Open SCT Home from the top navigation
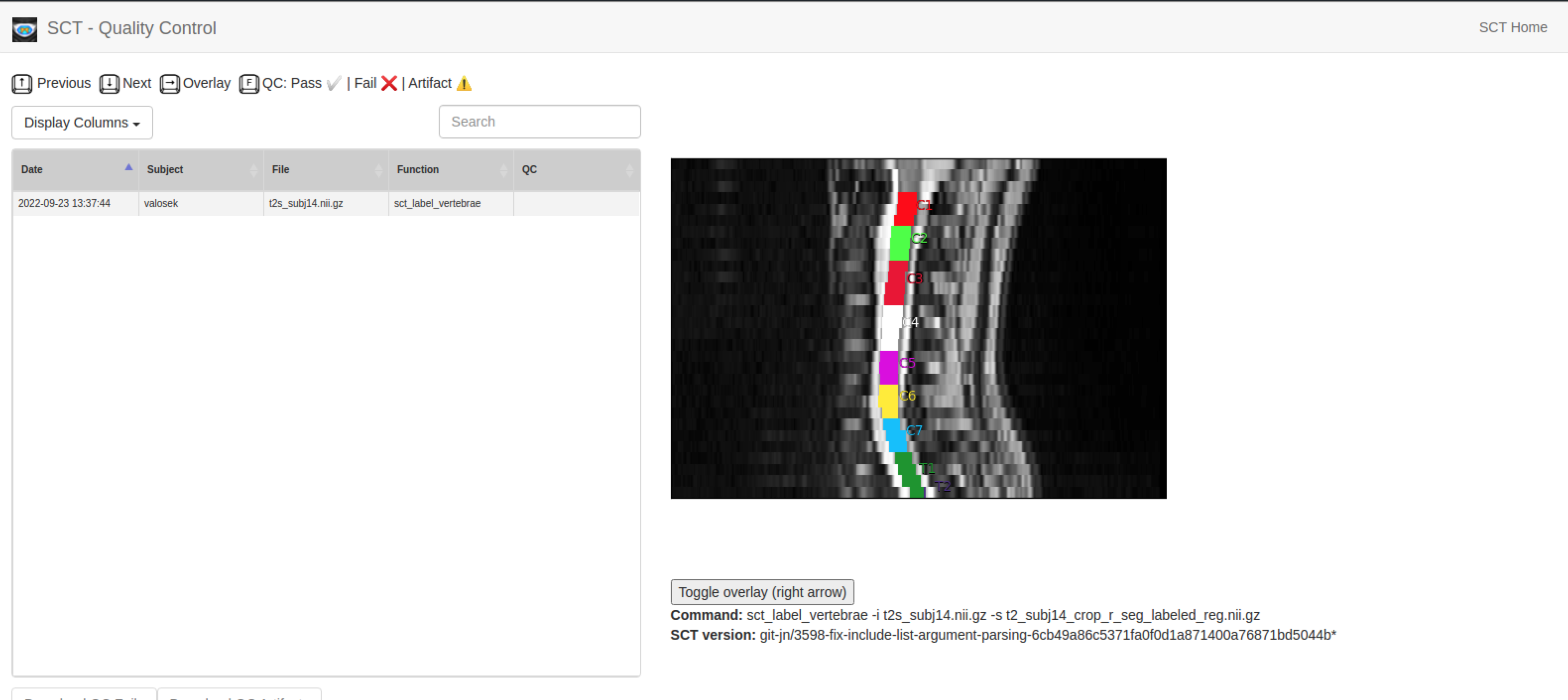Screen dimensions: 1568x700 (1513, 28)
